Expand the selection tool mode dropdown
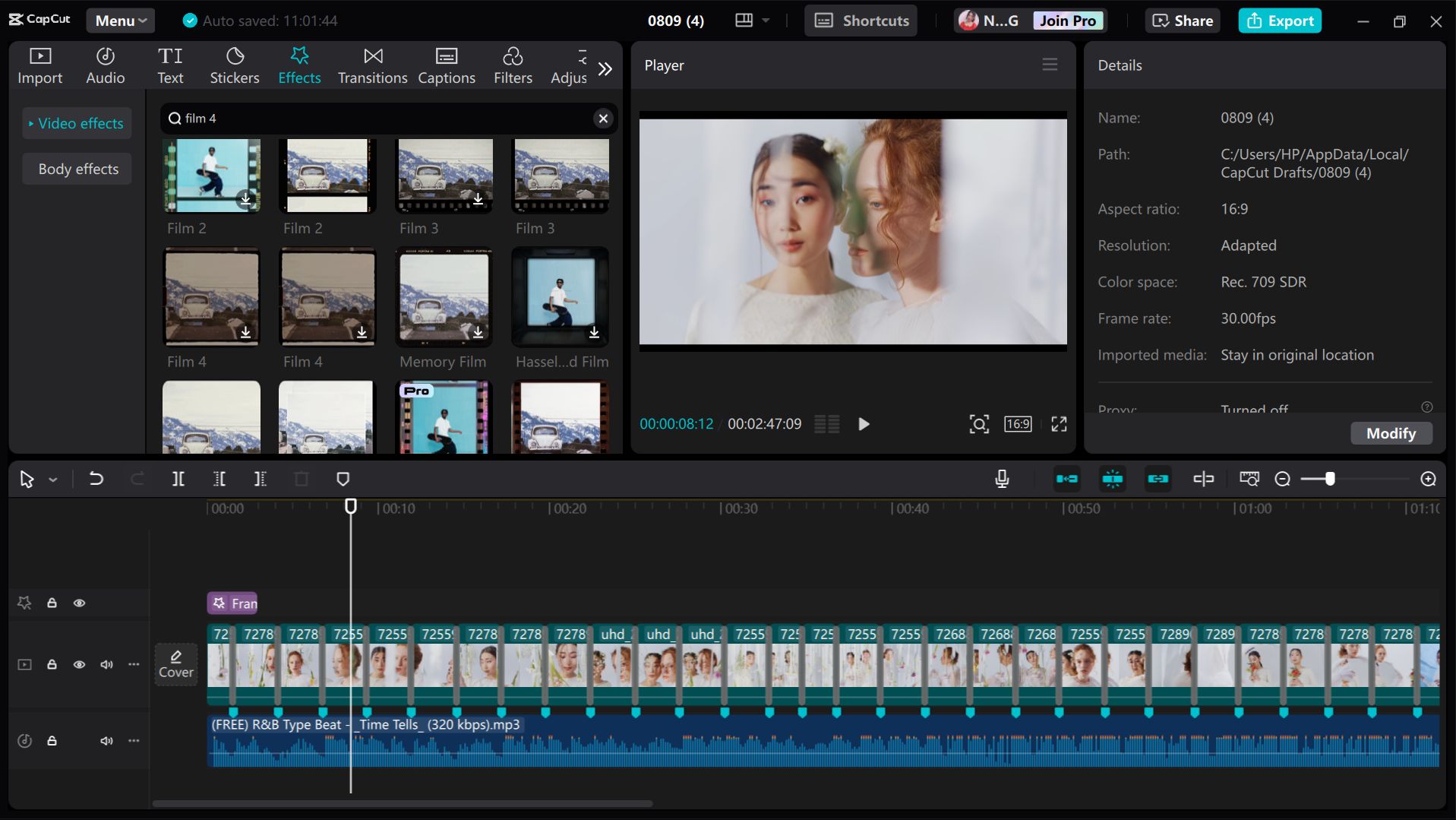1456x820 pixels. pos(53,480)
